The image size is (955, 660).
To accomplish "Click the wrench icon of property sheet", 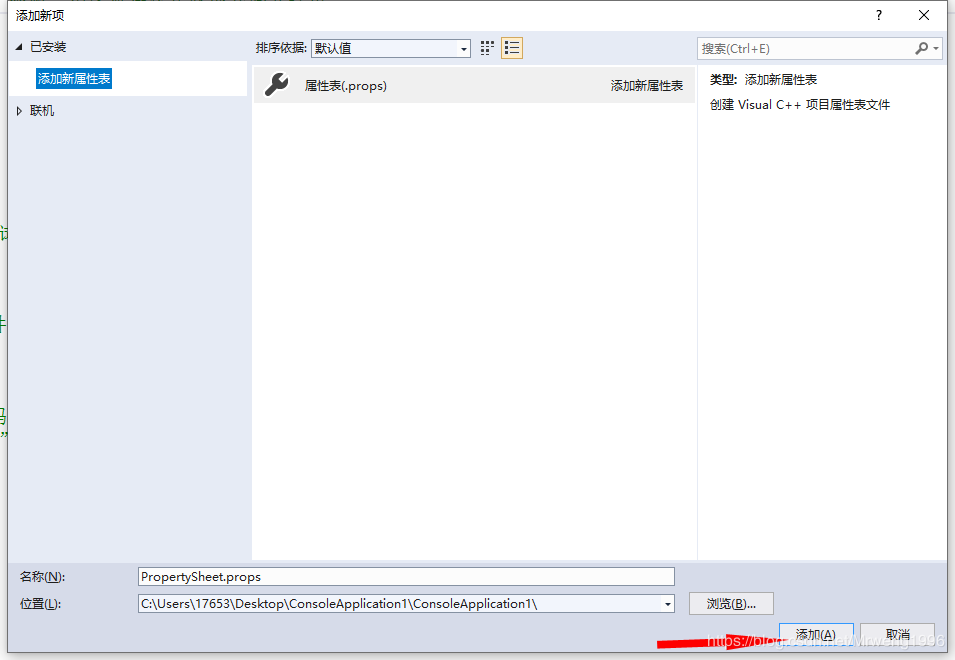I will click(x=277, y=85).
